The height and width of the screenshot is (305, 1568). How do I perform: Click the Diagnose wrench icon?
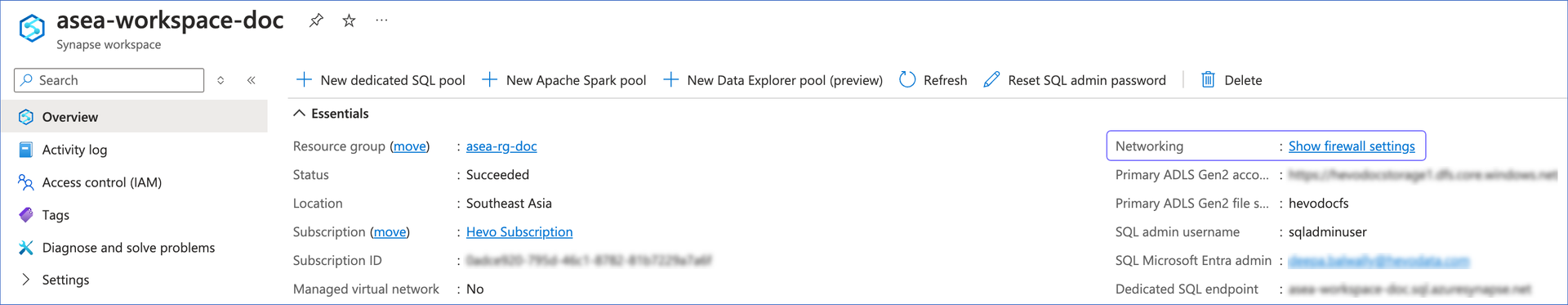(26, 248)
